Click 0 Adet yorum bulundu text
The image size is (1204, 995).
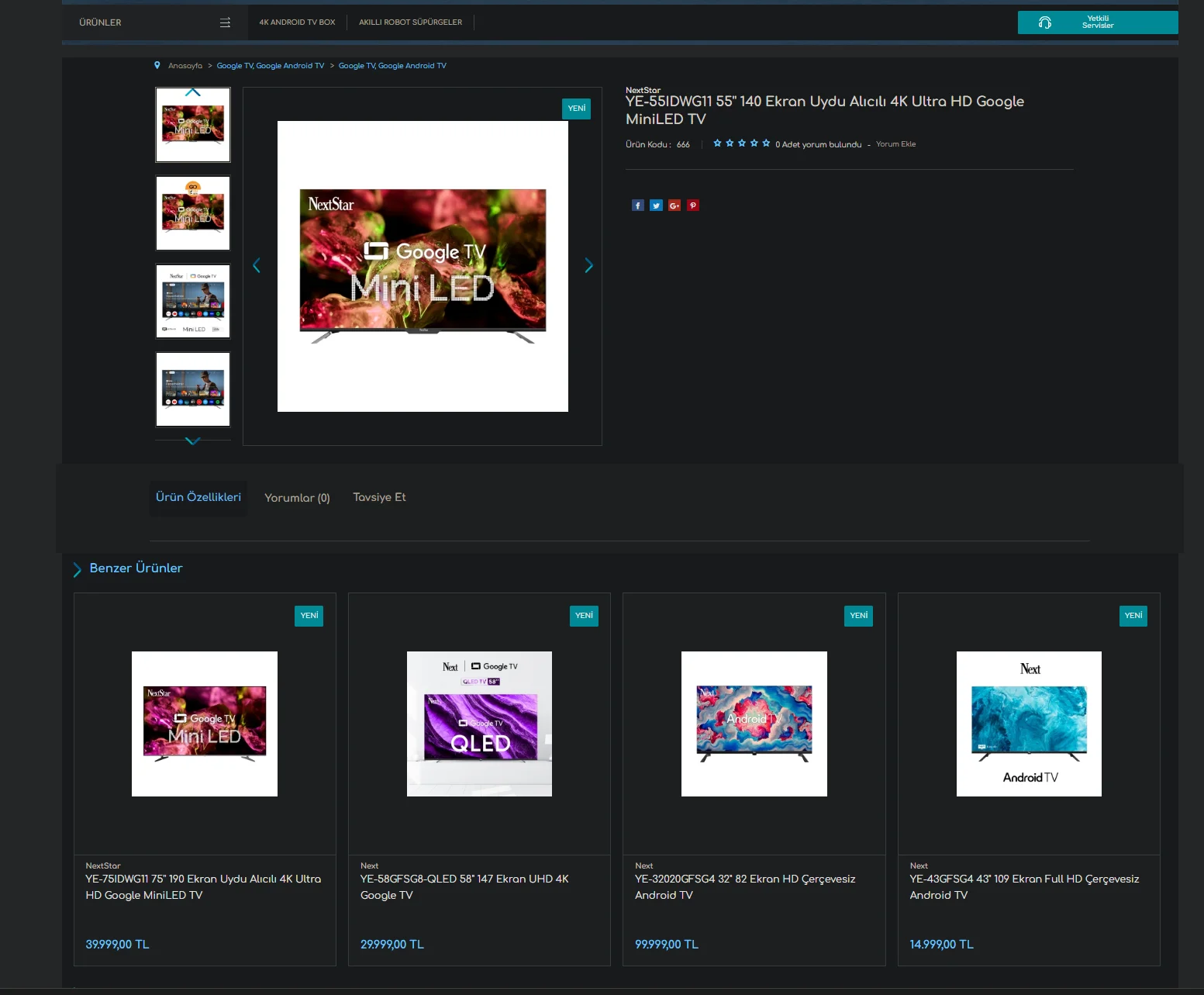click(x=818, y=144)
